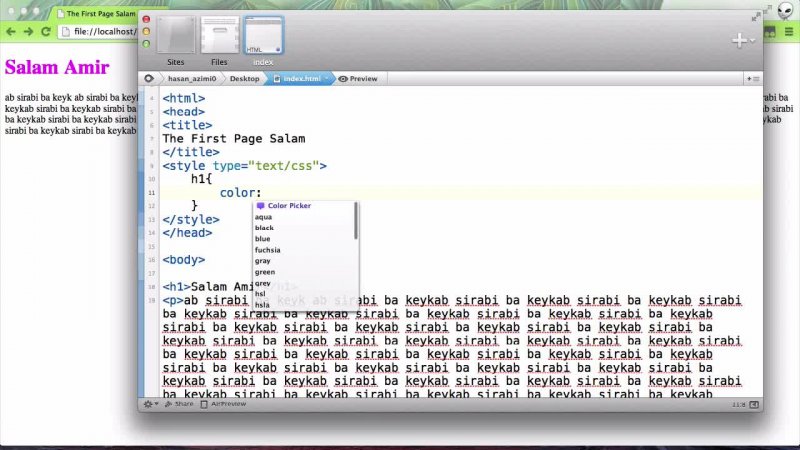Open the gear actions menu in status bar
Screen dimensions: 800x450
(x=150, y=404)
